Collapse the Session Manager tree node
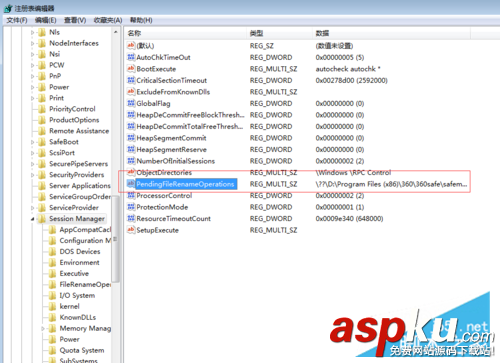 32,219
